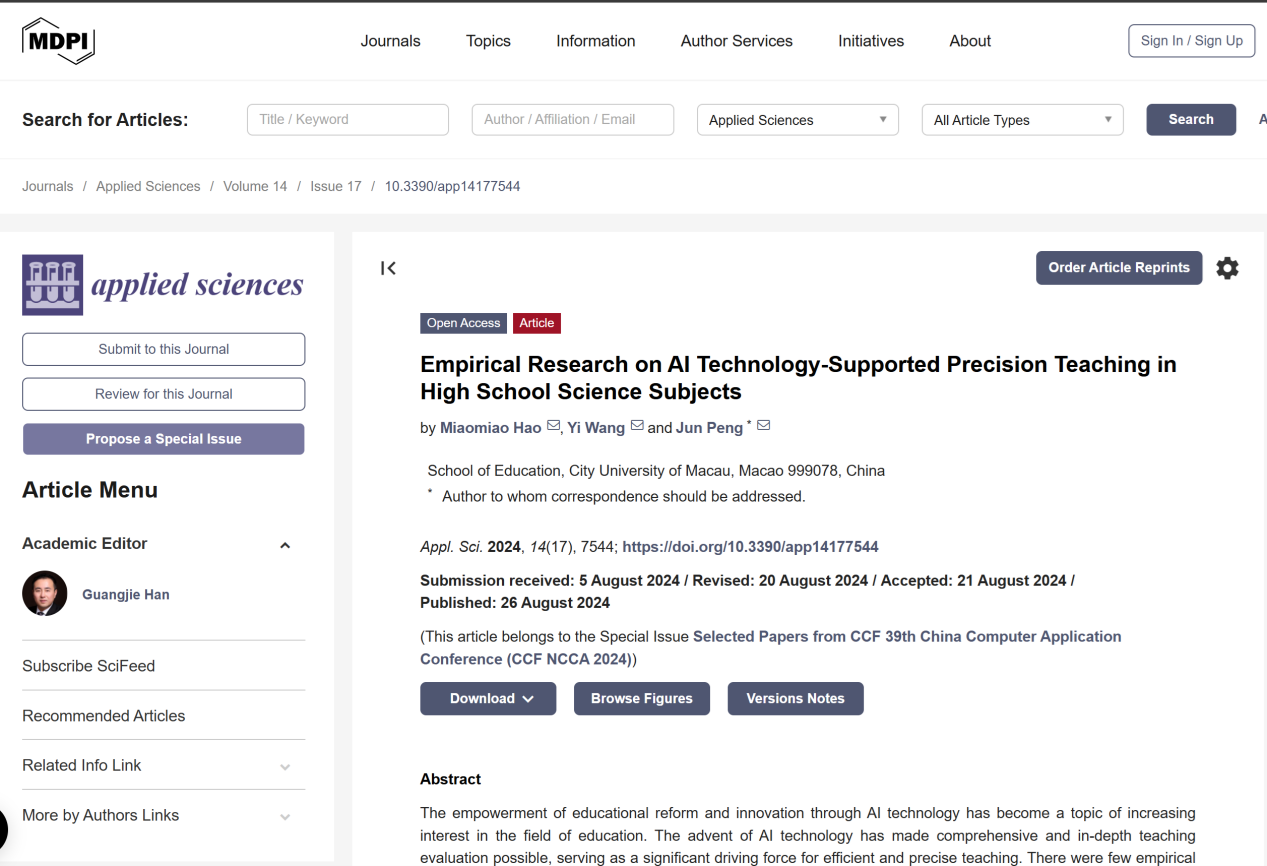Click the Browse Figures button
This screenshot has width=1267, height=866.
pos(641,699)
